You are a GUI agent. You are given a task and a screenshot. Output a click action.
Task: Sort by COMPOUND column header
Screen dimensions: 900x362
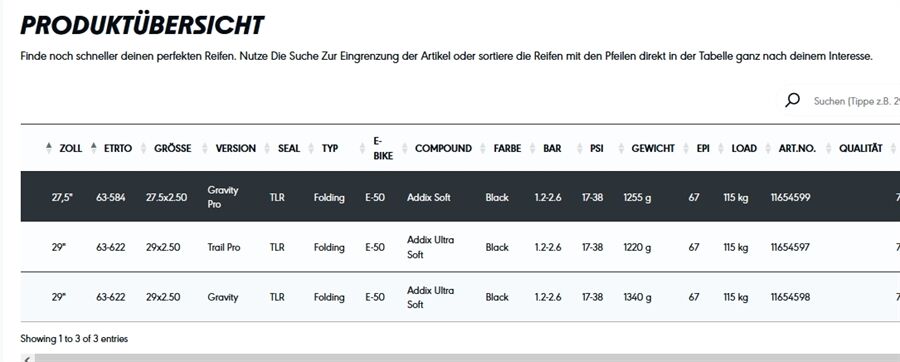[443, 148]
